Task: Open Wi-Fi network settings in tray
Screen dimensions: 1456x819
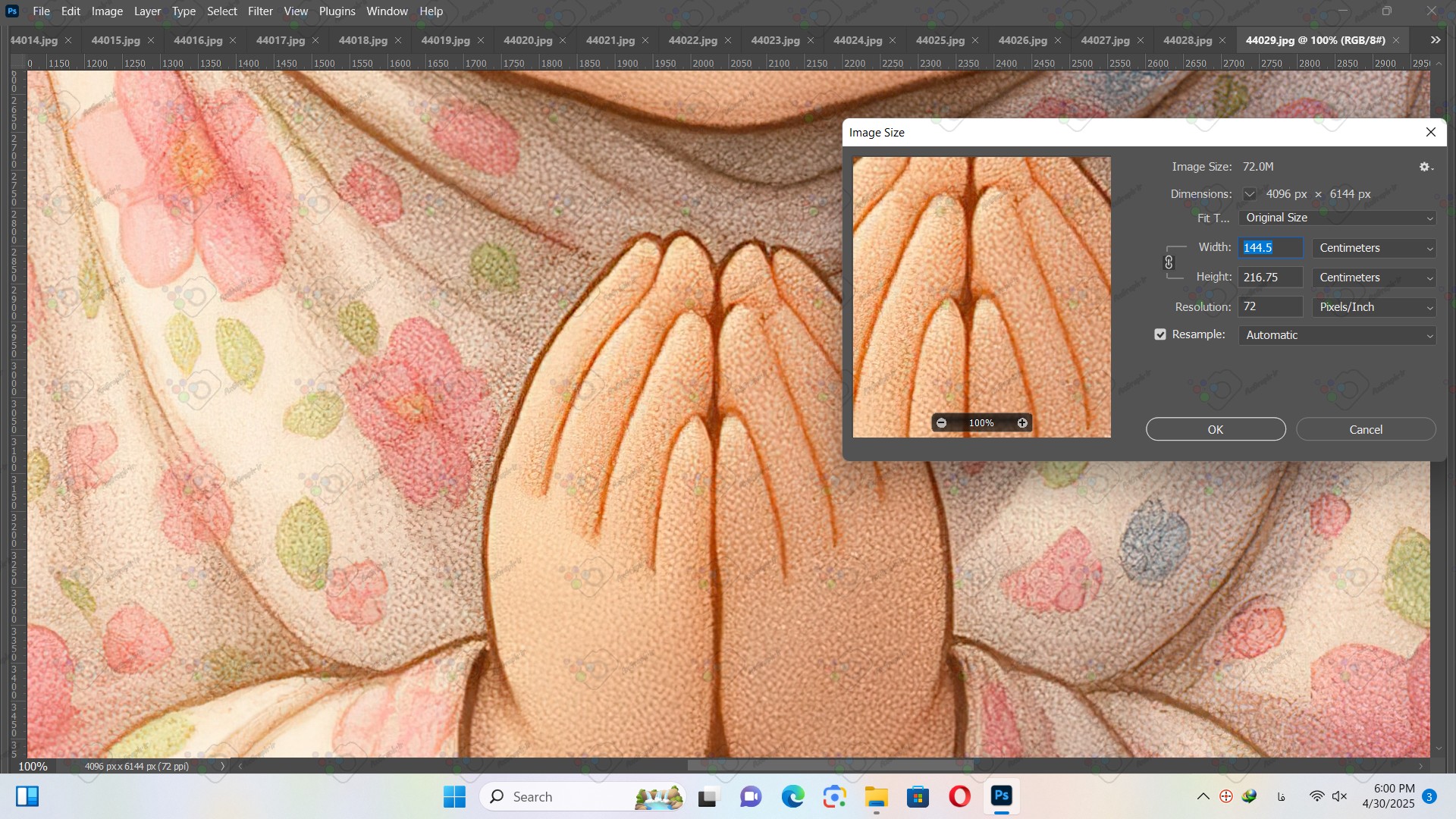Action: pyautogui.click(x=1316, y=796)
